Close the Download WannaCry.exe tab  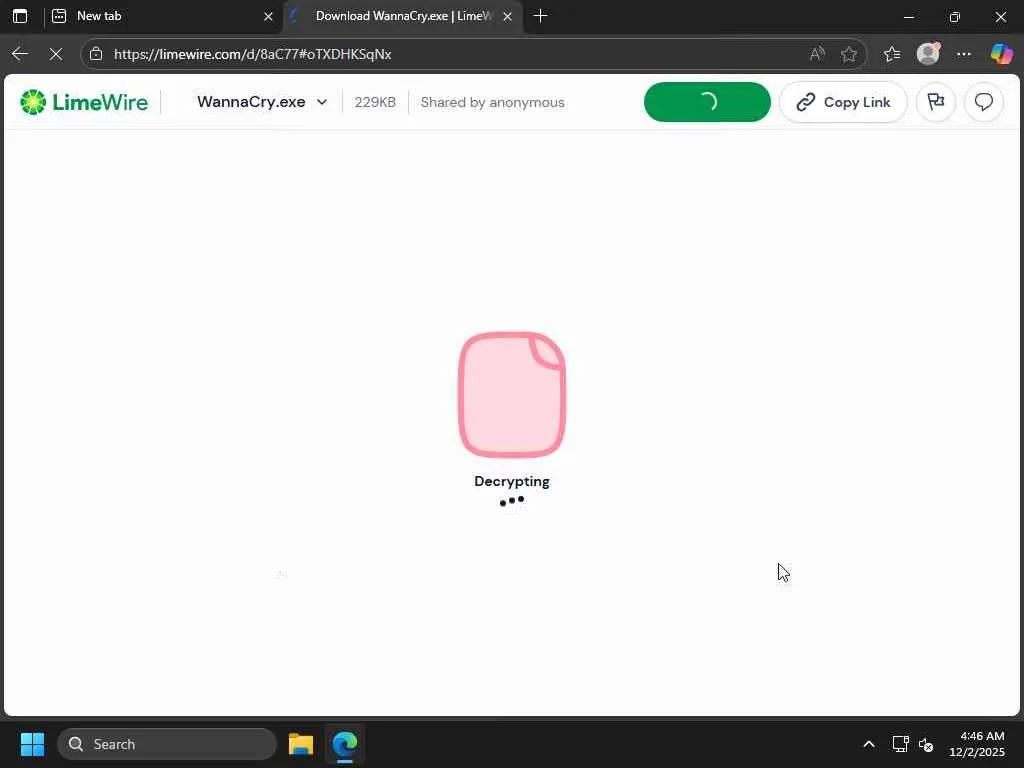[507, 16]
